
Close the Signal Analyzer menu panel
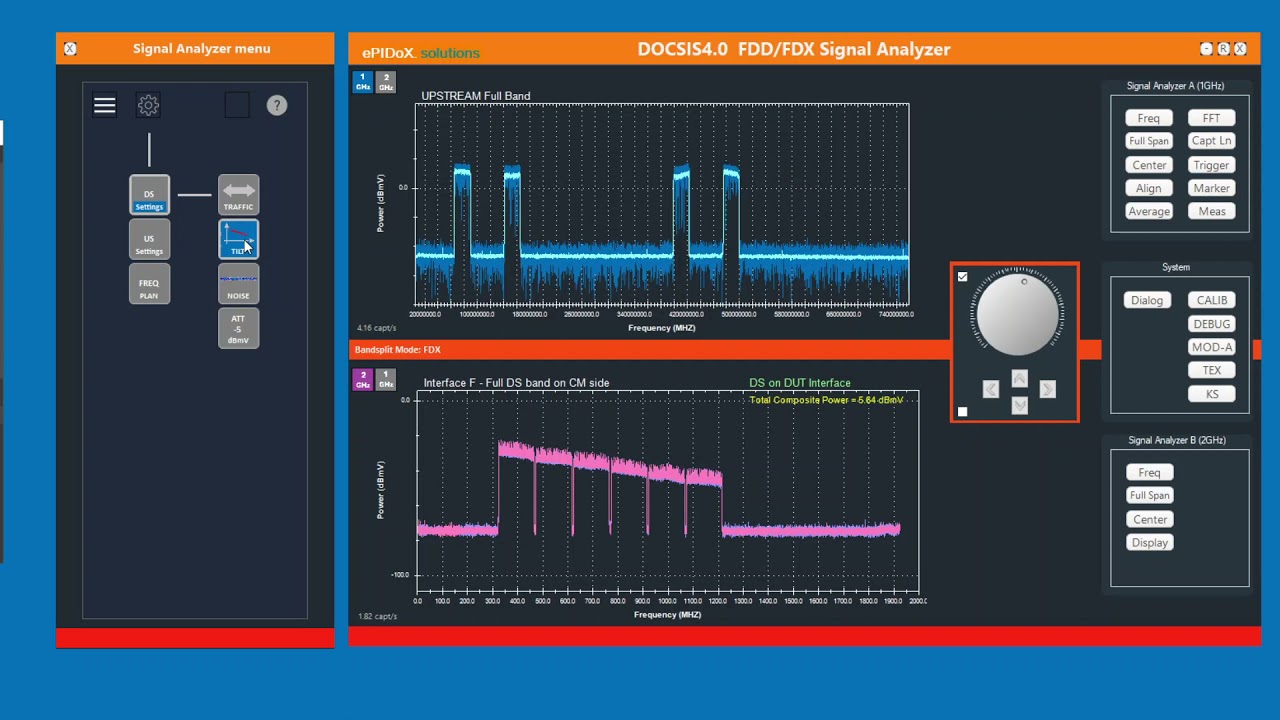coord(70,48)
